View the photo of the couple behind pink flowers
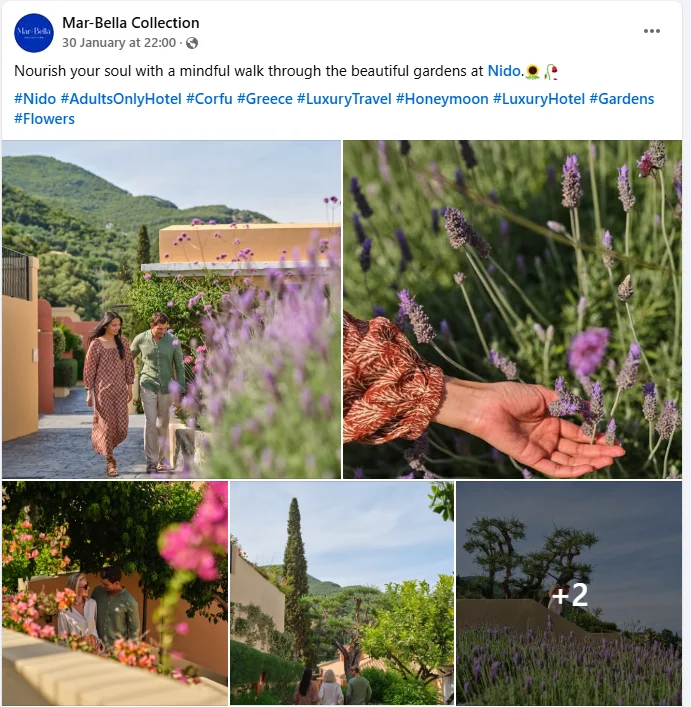 pos(115,593)
